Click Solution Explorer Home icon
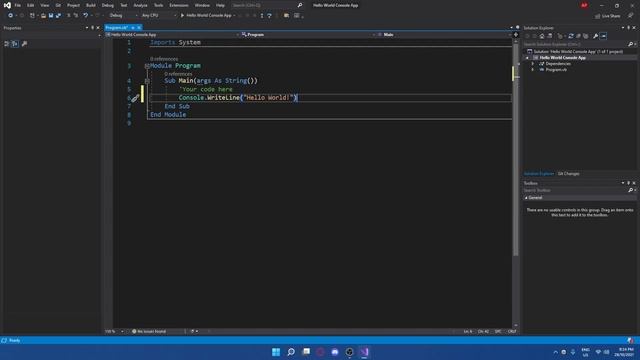Viewport: 640px width, 360px height. click(542, 36)
